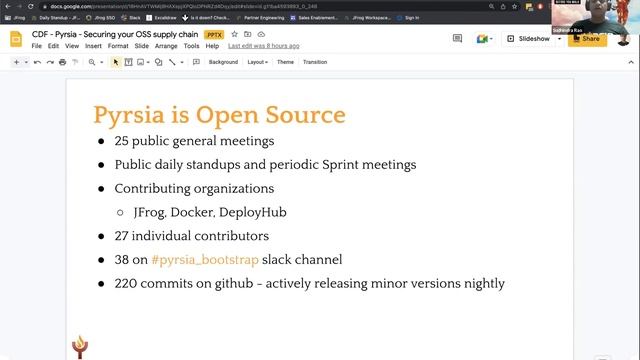Click the presentation title field
Viewport: 640px width, 360px height.
[x=115, y=34]
